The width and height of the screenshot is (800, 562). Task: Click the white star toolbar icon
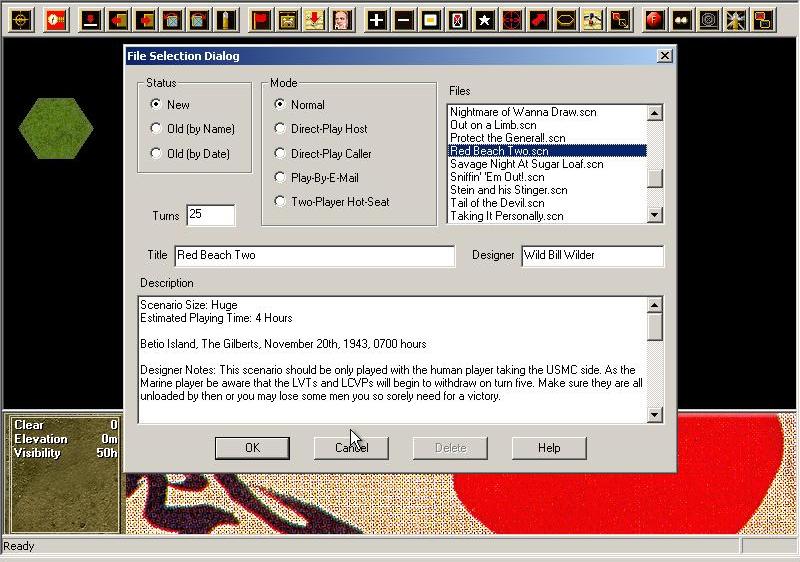point(484,19)
